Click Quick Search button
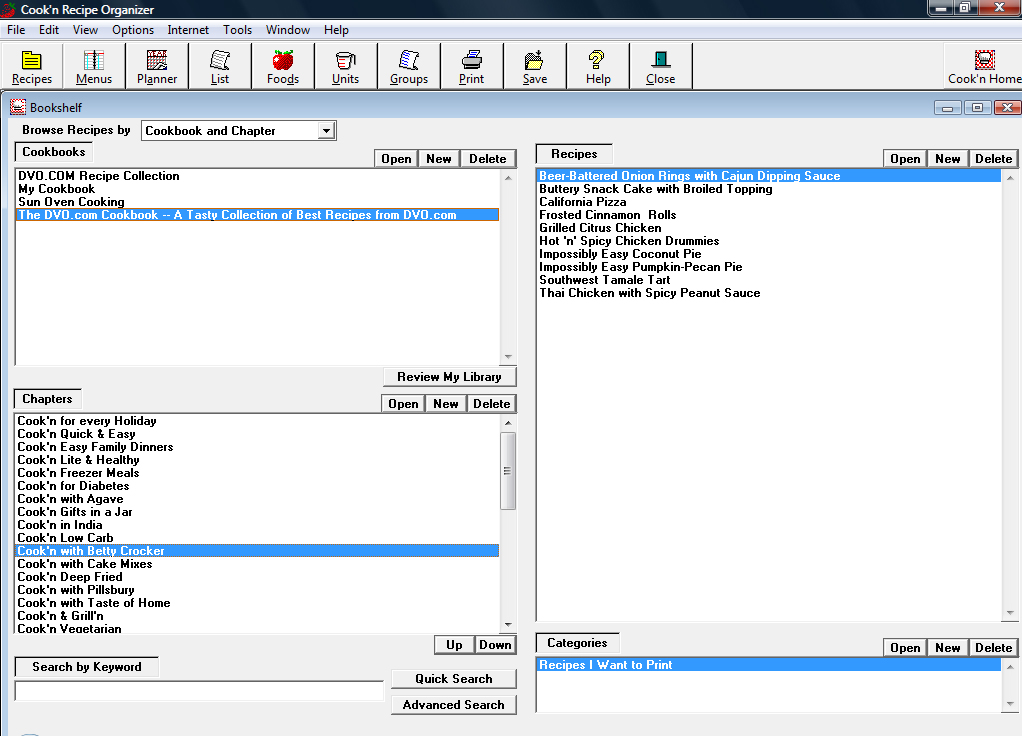This screenshot has height=736, width=1022. pyautogui.click(x=454, y=679)
